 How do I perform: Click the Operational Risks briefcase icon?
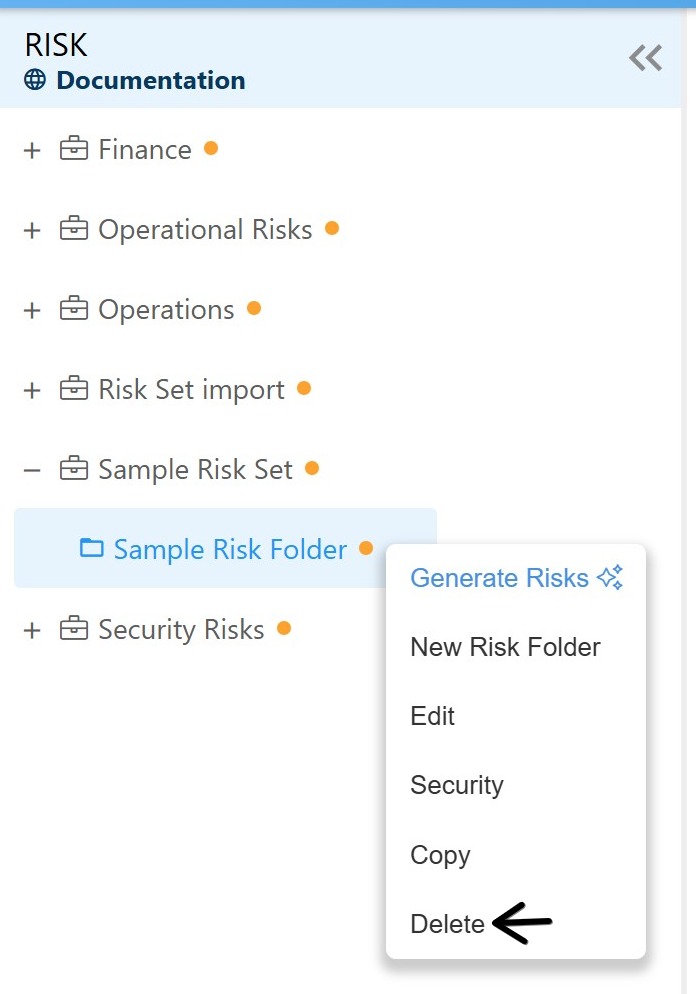(x=74, y=230)
